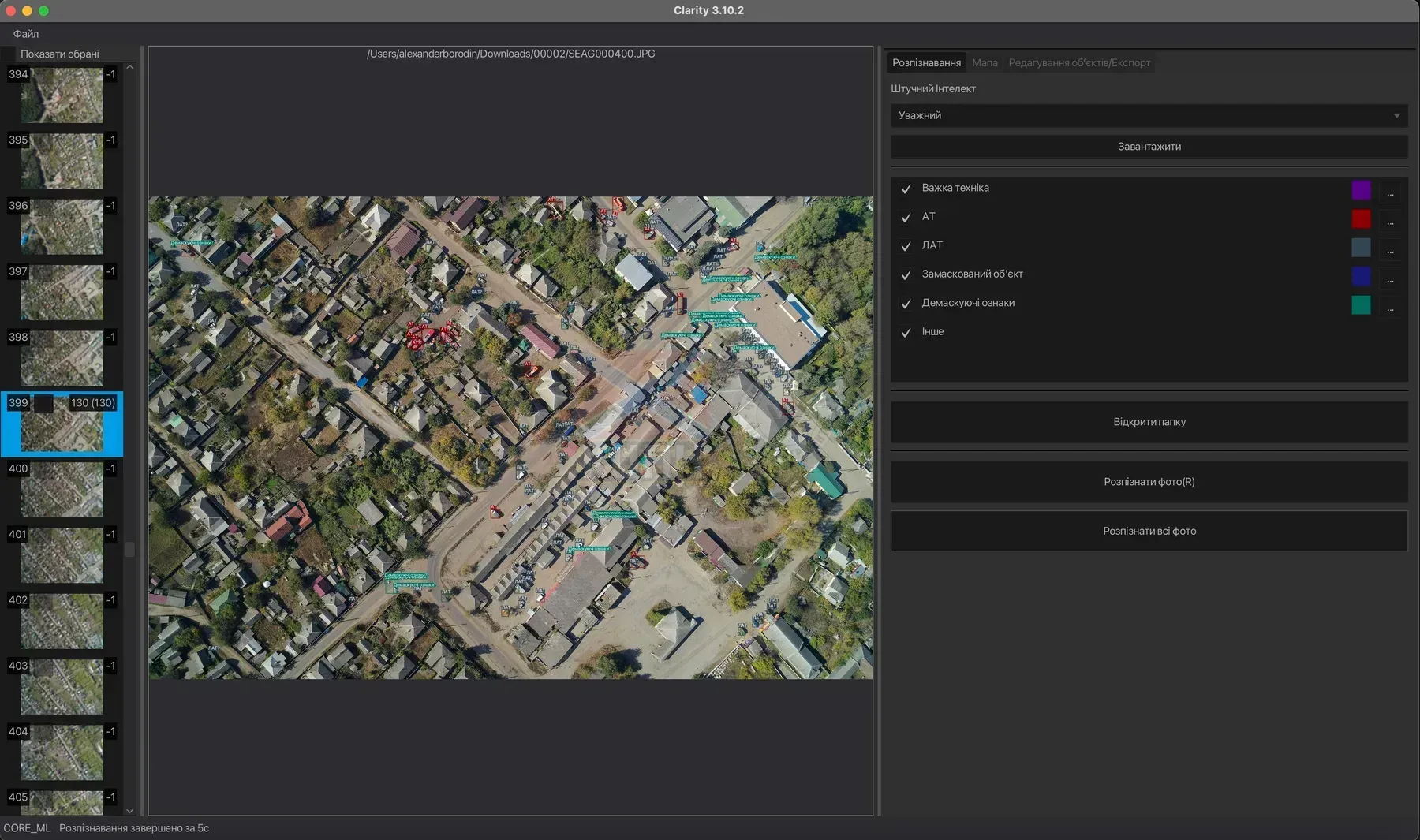Uncheck the Замаскований об'єкт checkbox

point(906,274)
